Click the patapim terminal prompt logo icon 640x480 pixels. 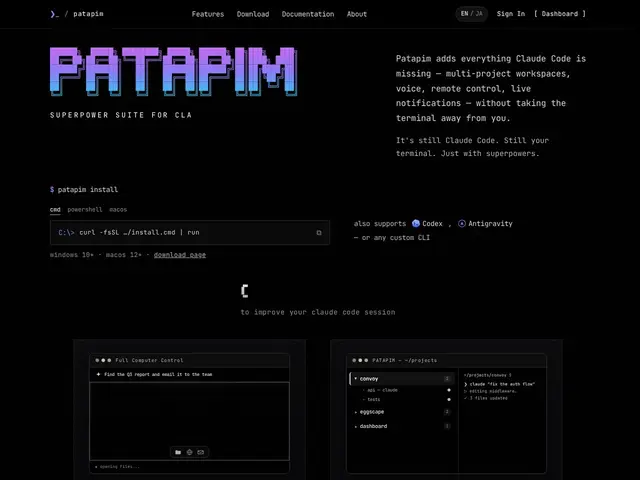[x=54, y=14]
